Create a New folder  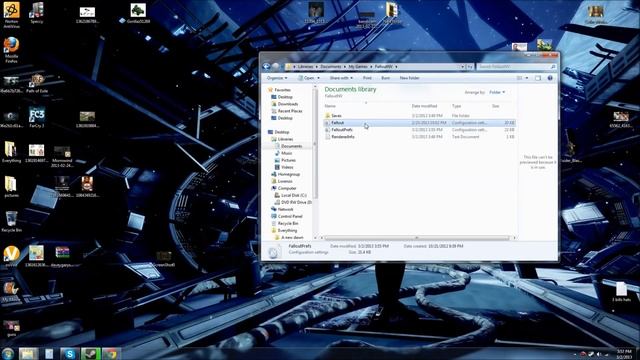tap(409, 78)
